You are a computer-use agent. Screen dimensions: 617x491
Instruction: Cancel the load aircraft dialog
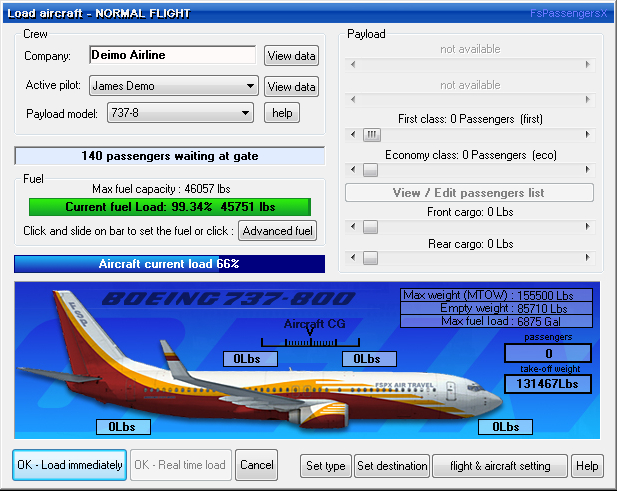coord(257,465)
